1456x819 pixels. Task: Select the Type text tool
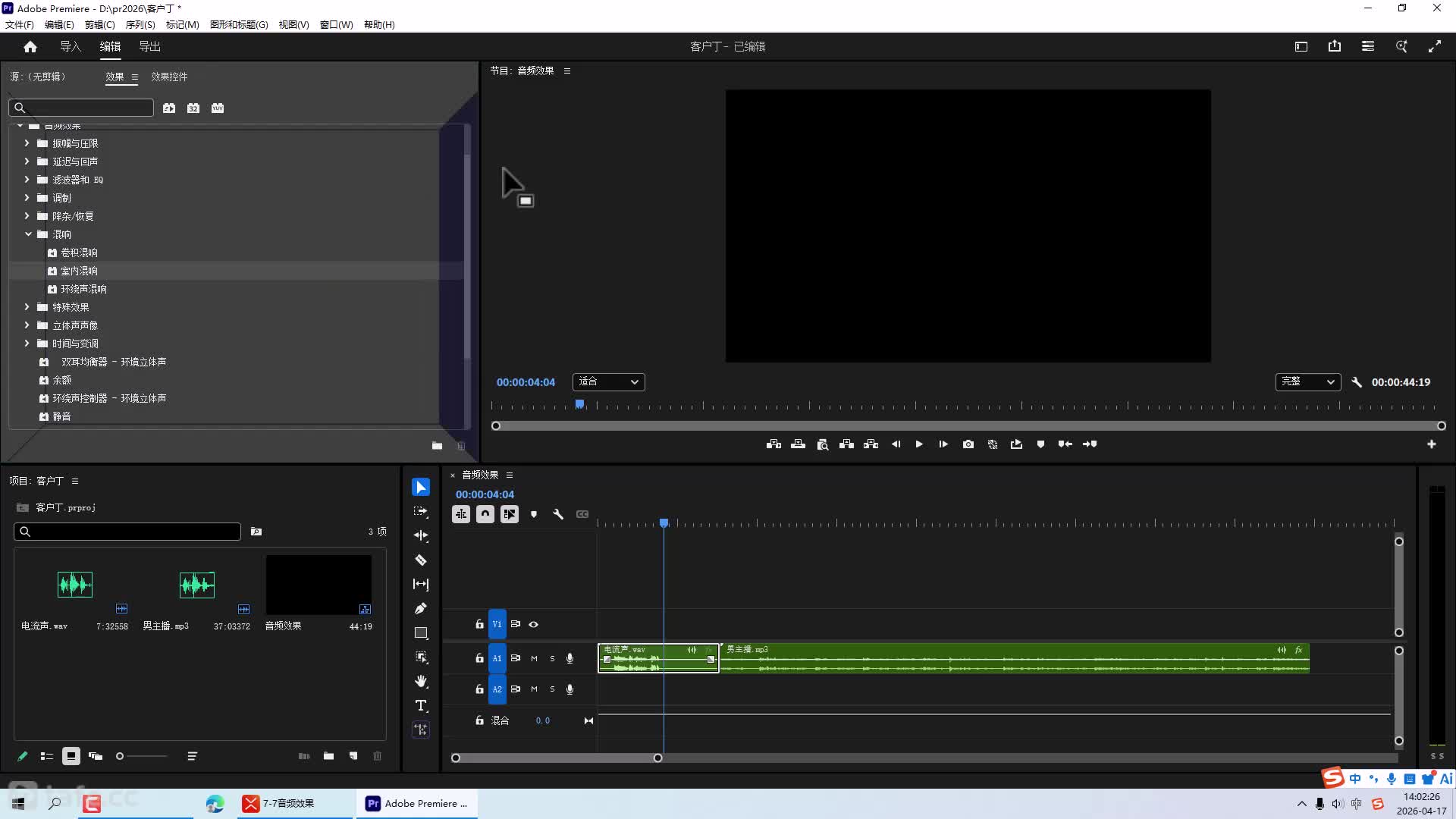pyautogui.click(x=421, y=705)
